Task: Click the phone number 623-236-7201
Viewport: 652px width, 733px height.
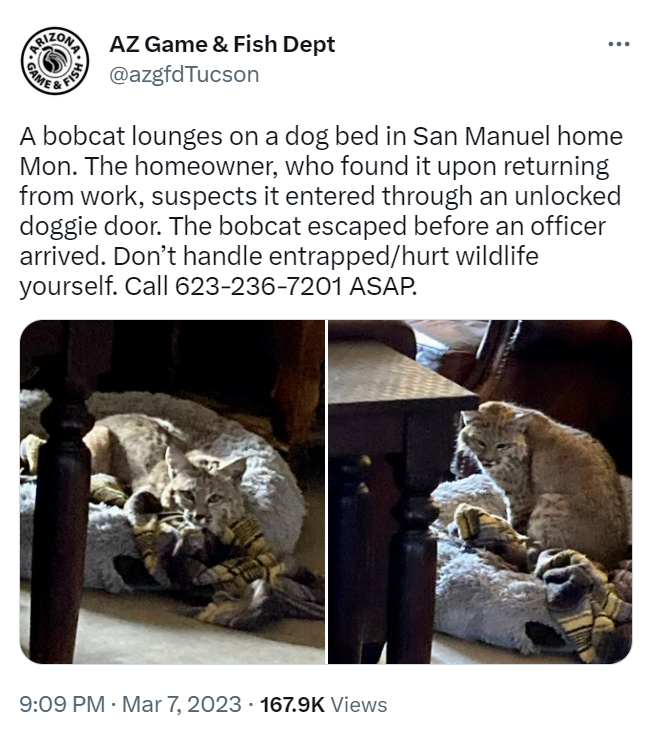Action: coord(259,286)
